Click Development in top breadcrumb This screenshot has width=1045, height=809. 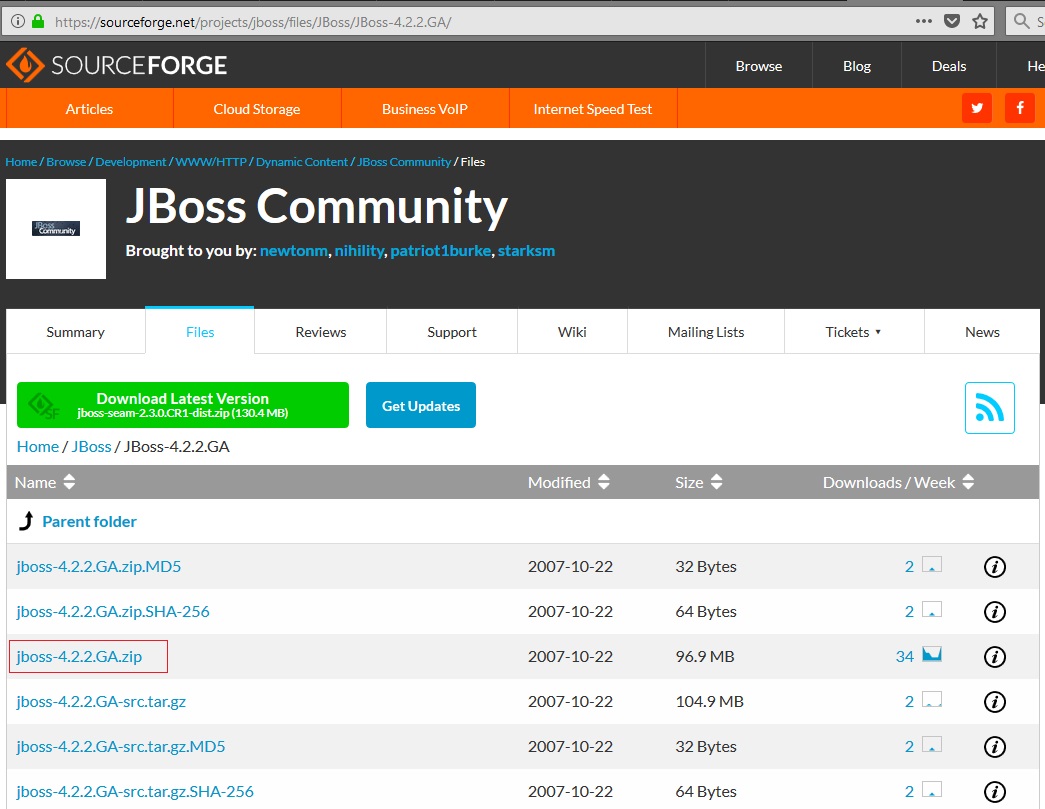click(x=131, y=162)
